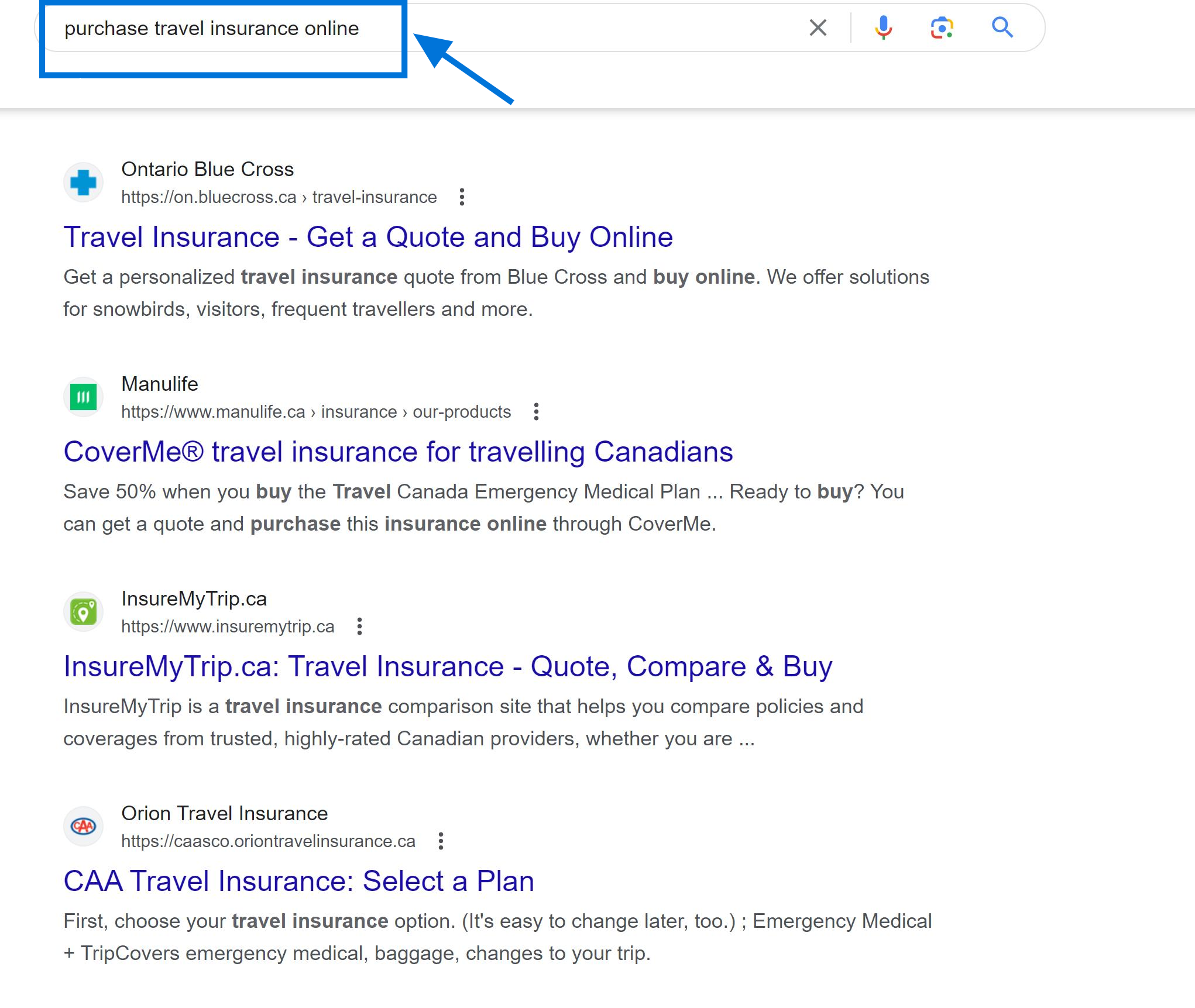
Task: Open Google Lens image search
Action: (943, 27)
